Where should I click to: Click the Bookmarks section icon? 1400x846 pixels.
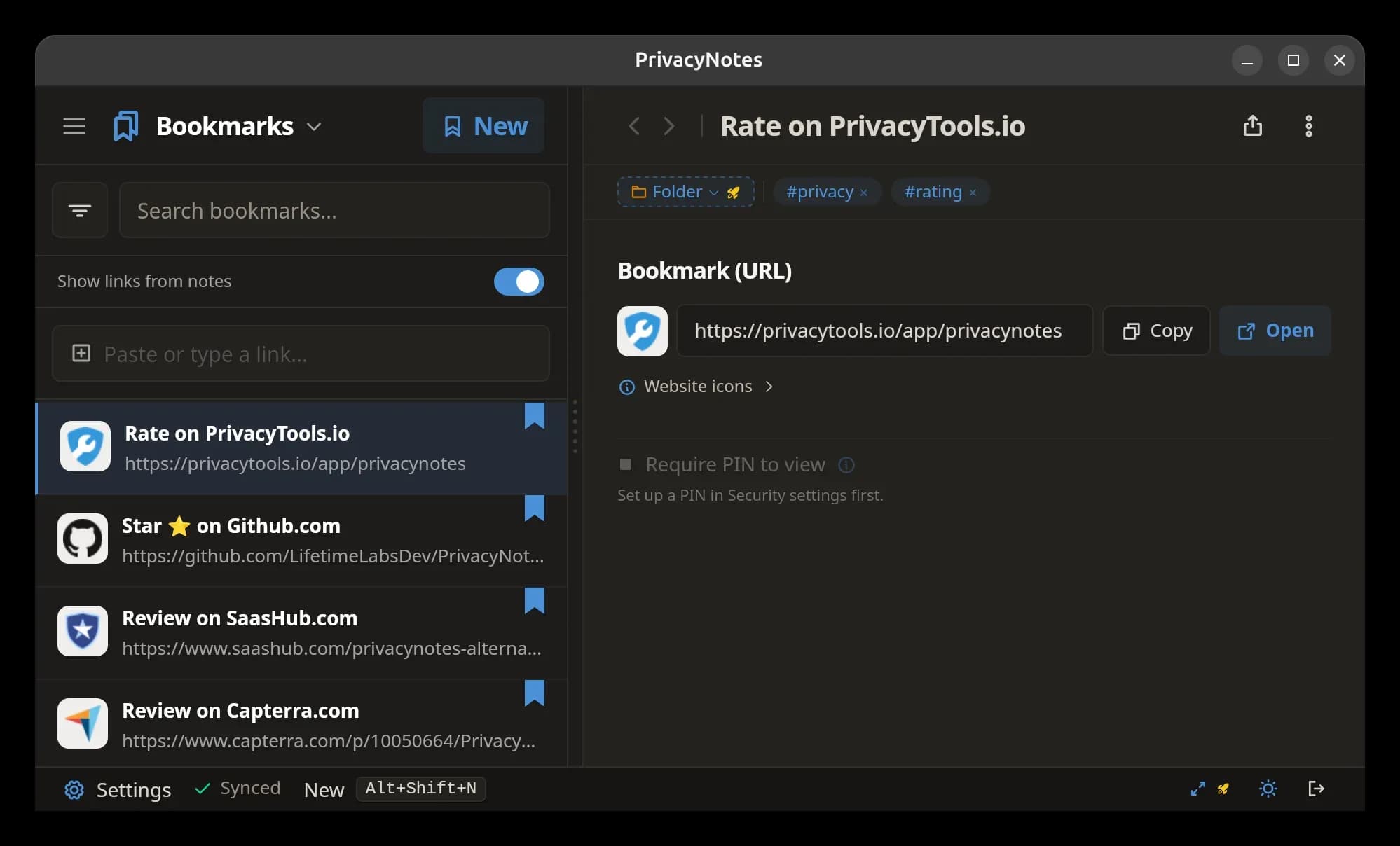click(126, 126)
